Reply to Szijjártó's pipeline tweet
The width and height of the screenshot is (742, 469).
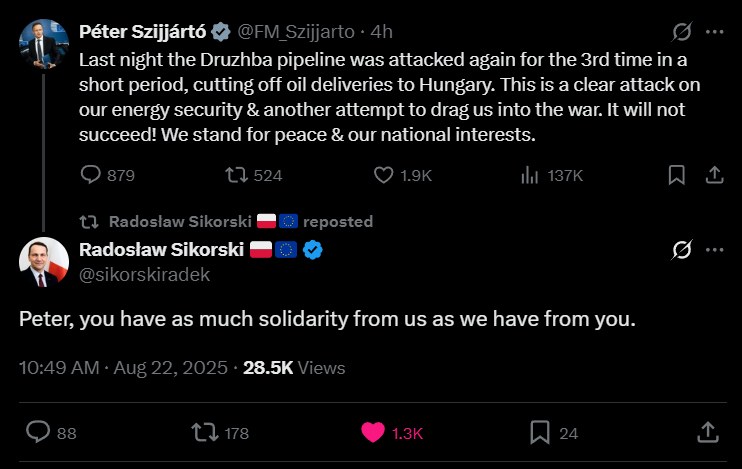click(x=90, y=175)
